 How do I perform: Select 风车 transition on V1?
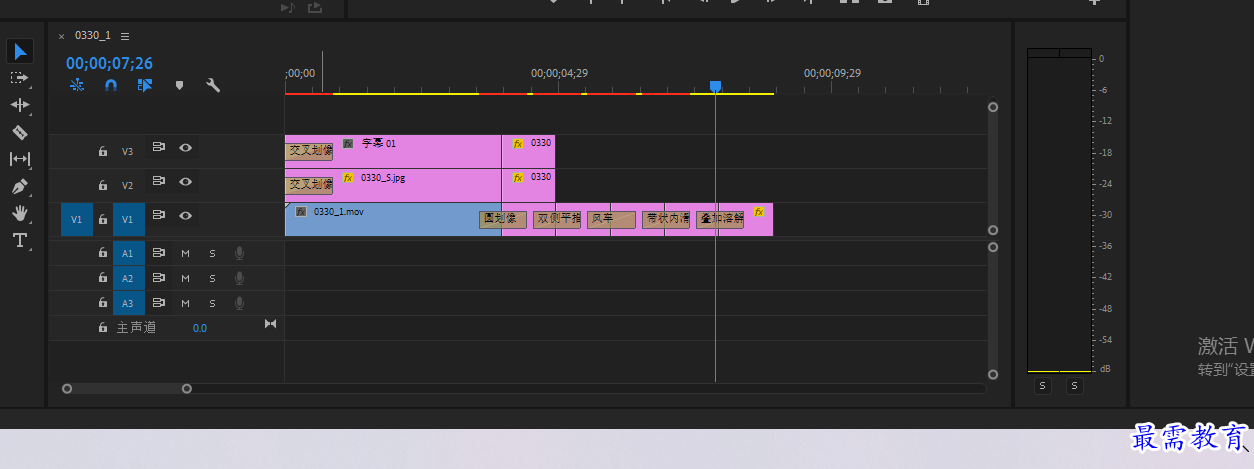[x=611, y=219]
